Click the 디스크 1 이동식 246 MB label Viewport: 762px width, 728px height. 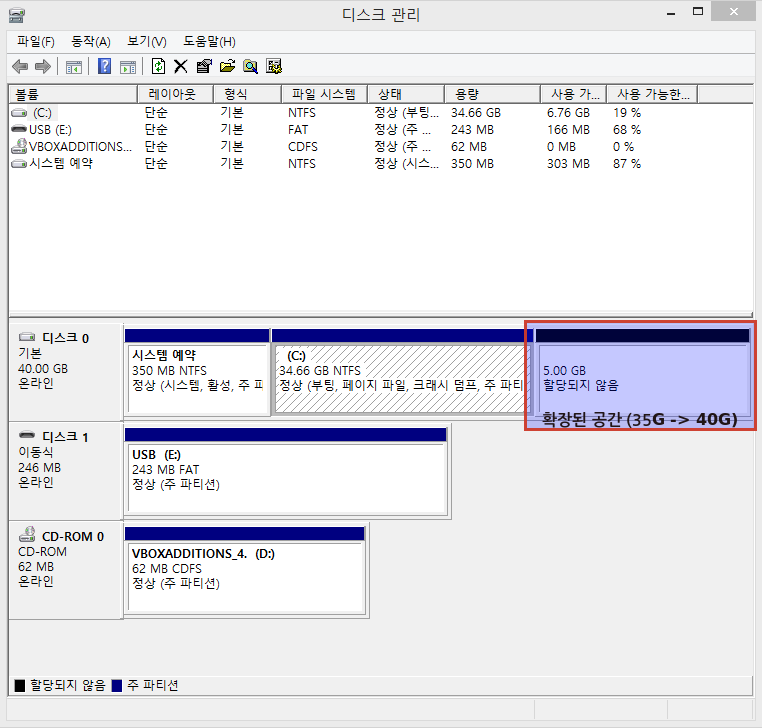pyautogui.click(x=66, y=471)
